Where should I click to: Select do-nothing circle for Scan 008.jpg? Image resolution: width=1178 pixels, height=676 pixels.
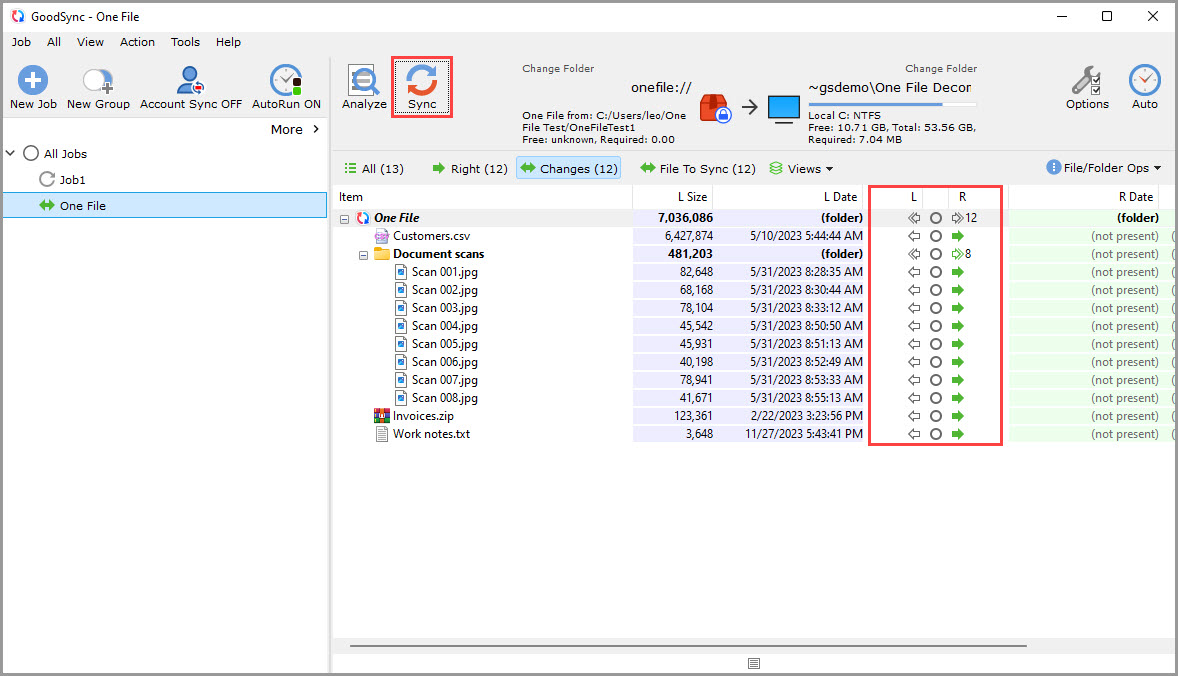935,398
